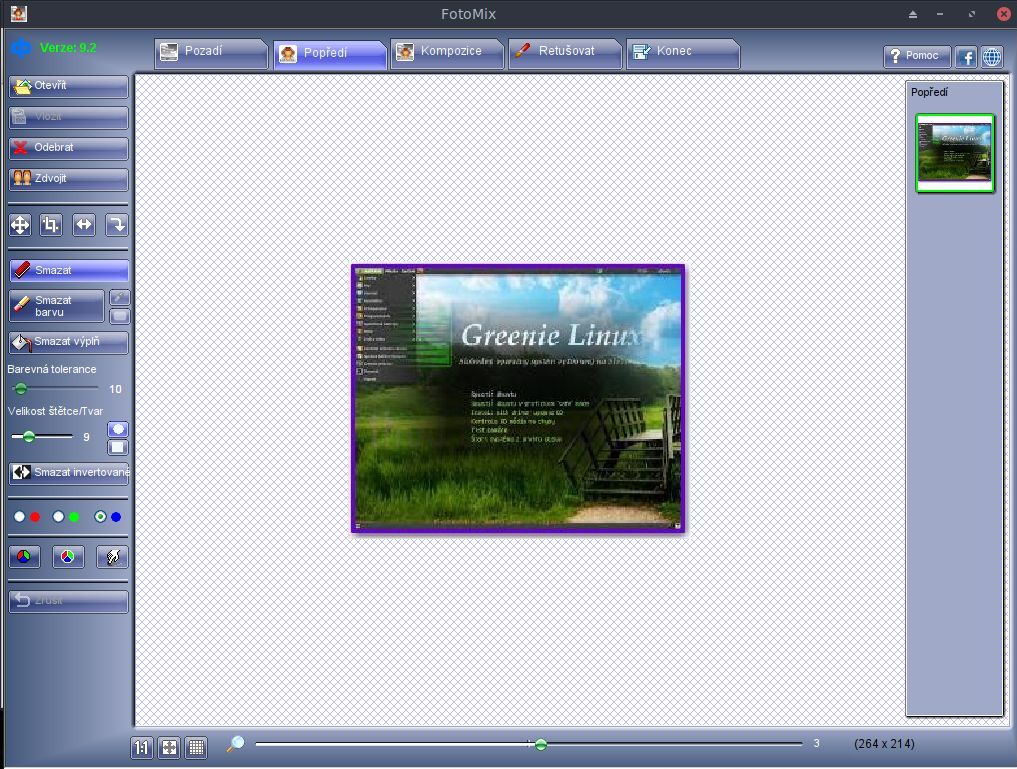Screen dimensions: 1017x769
Task: Open Pomoc help
Action: pos(916,56)
